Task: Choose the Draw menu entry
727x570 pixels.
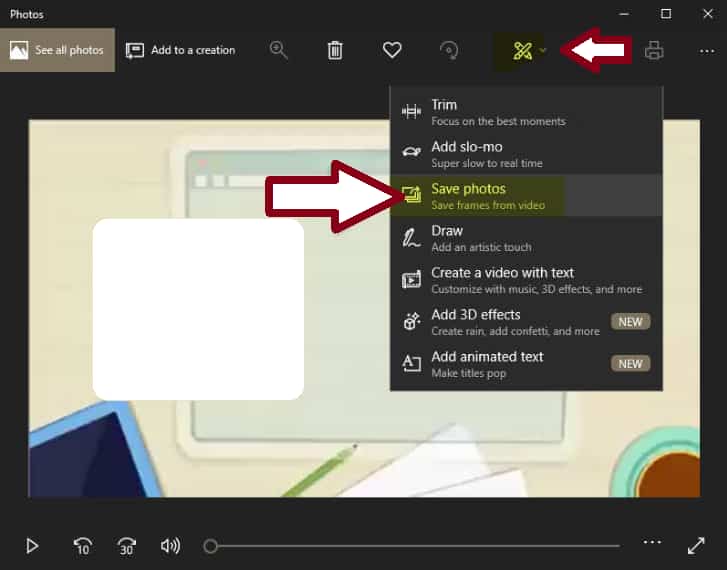Action: pos(526,238)
